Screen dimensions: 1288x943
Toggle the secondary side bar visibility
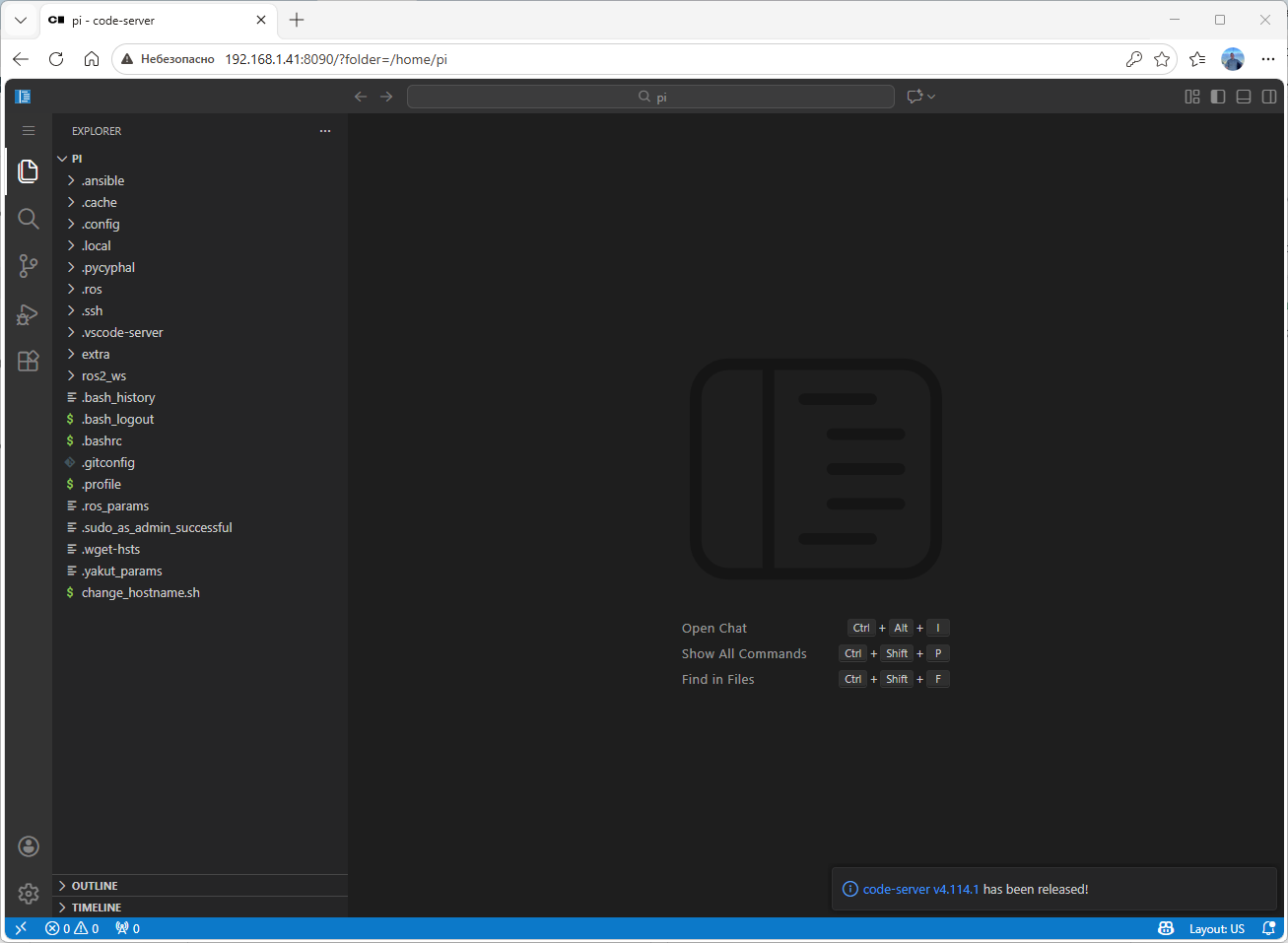coord(1269,97)
